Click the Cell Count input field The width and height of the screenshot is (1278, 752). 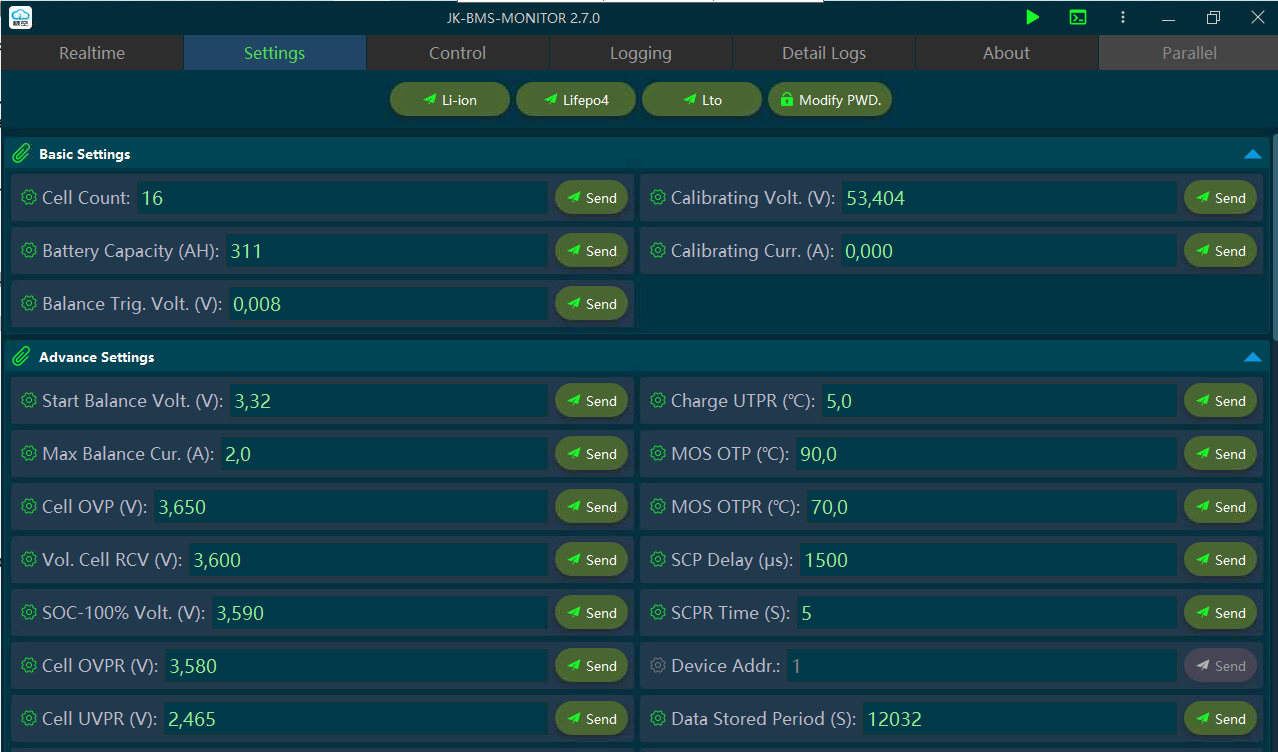click(x=342, y=198)
